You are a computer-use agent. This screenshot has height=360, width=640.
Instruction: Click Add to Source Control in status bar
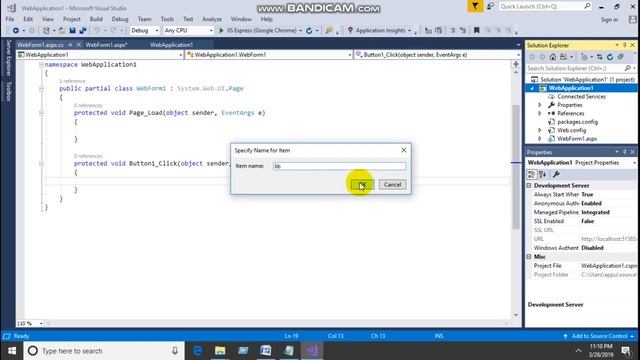pos(599,336)
